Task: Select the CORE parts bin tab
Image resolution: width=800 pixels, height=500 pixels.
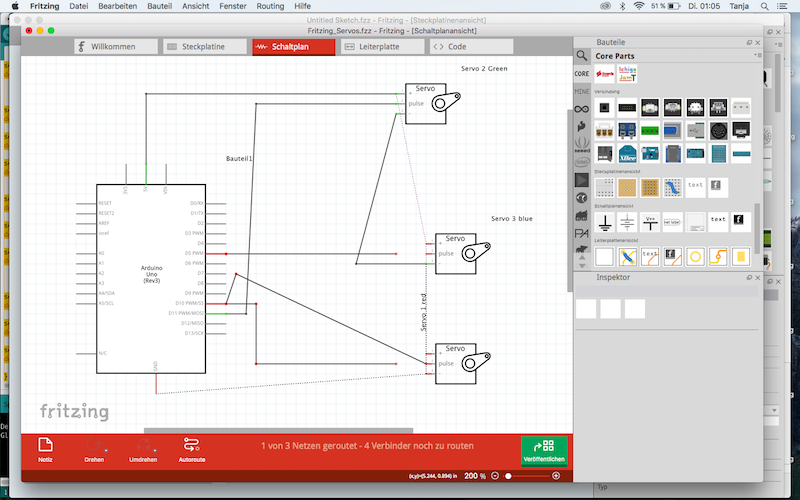Action: coord(582,73)
